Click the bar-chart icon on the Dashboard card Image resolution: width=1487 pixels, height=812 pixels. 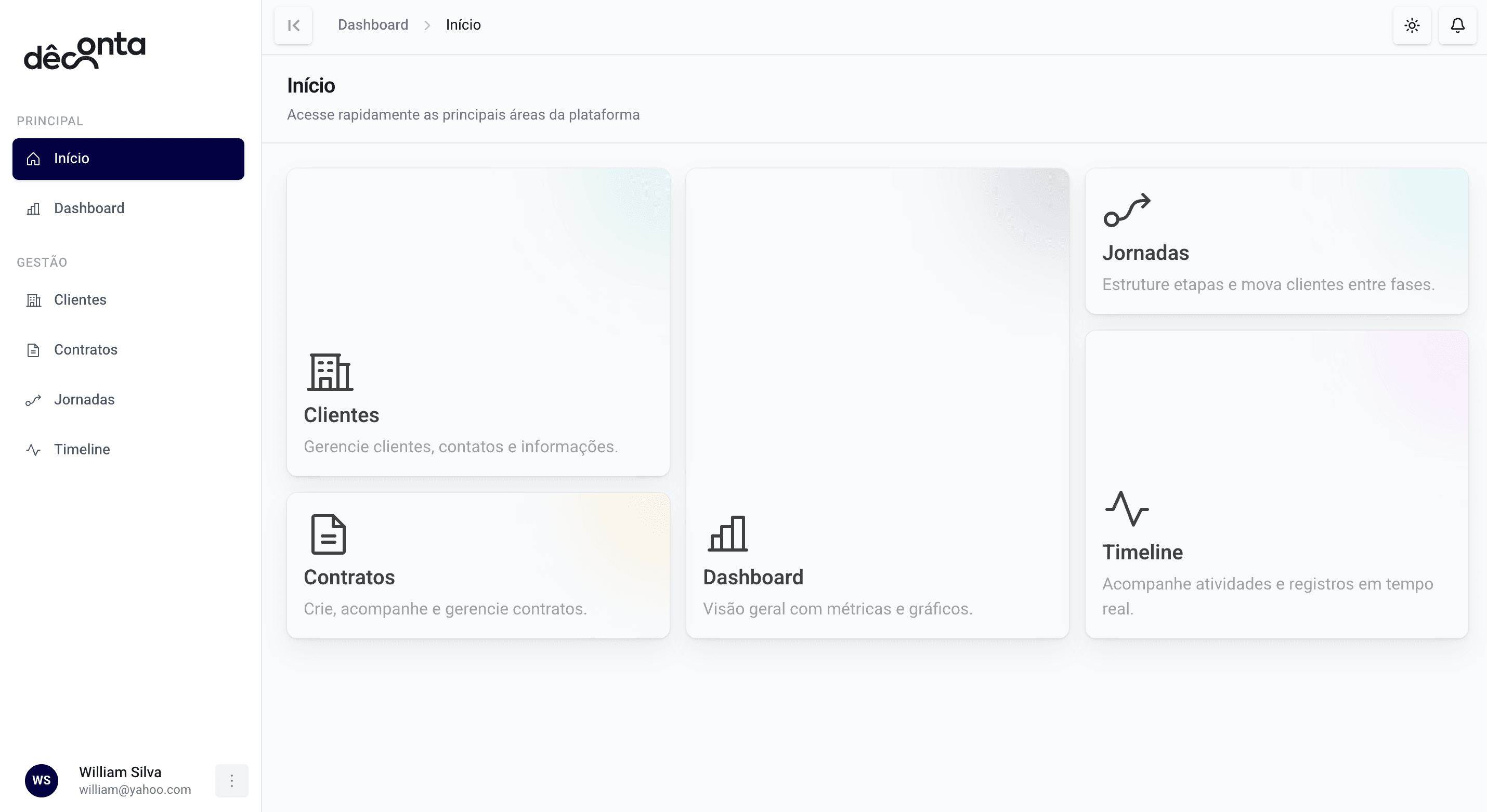[727, 535]
